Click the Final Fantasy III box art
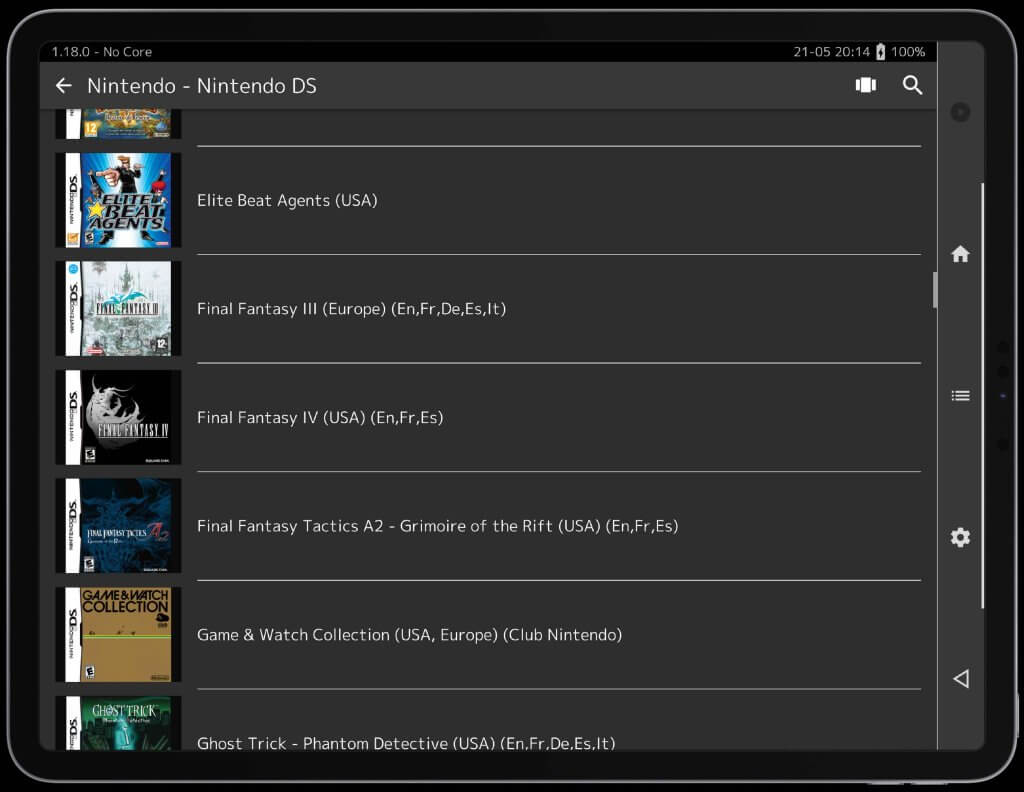 117,308
